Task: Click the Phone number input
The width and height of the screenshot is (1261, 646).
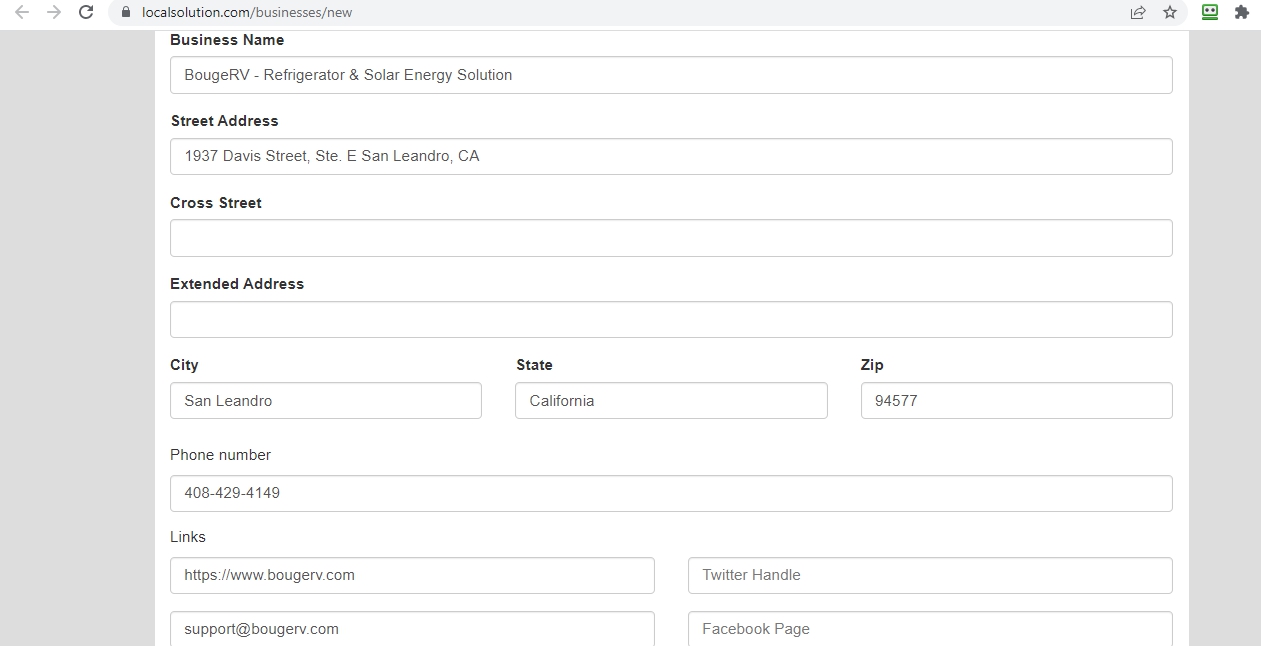Action: click(671, 494)
